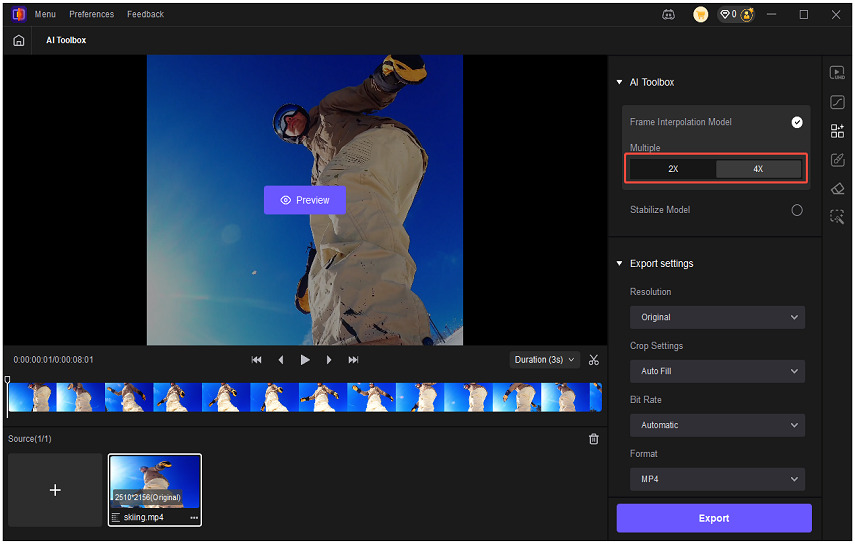
Task: Collapse the AI Toolbox section
Action: click(x=619, y=82)
